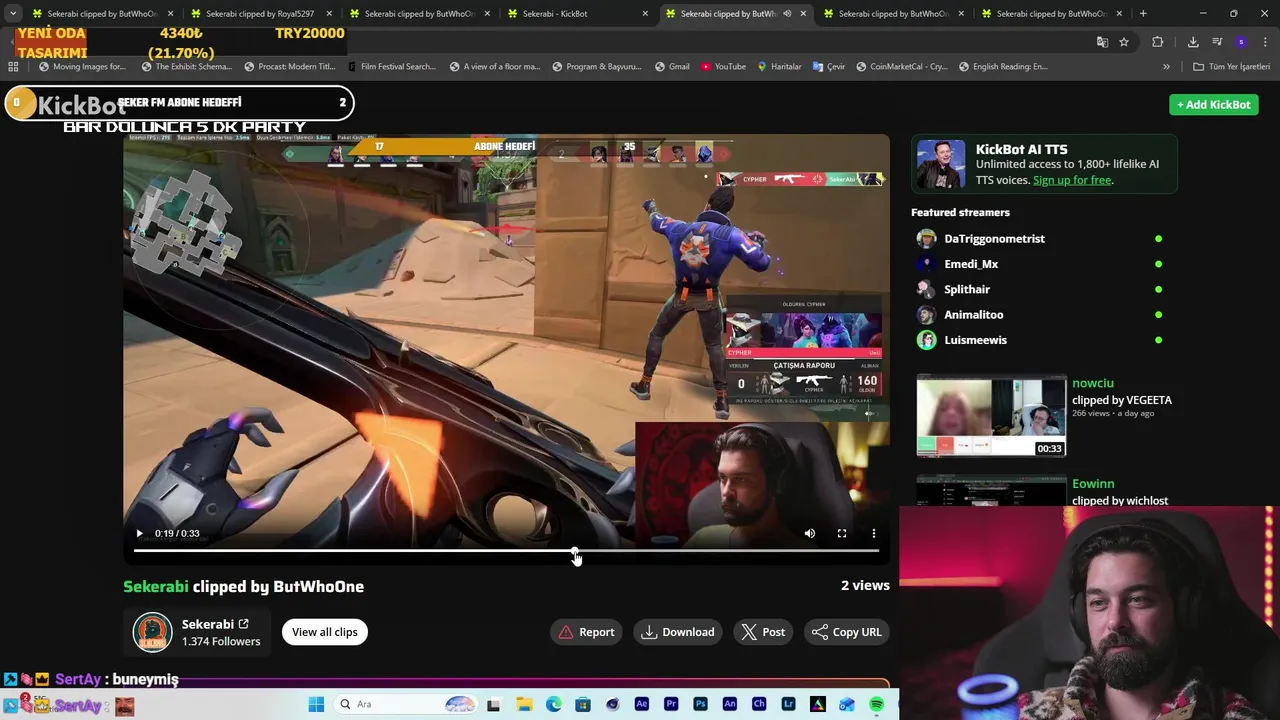
Task: Open Cinema 4D from the taskbar
Action: tap(613, 704)
